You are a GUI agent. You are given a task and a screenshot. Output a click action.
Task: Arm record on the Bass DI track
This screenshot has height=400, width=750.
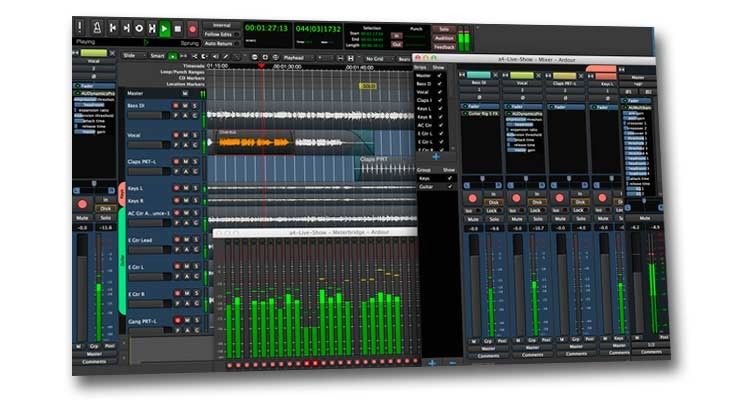pyautogui.click(x=176, y=106)
